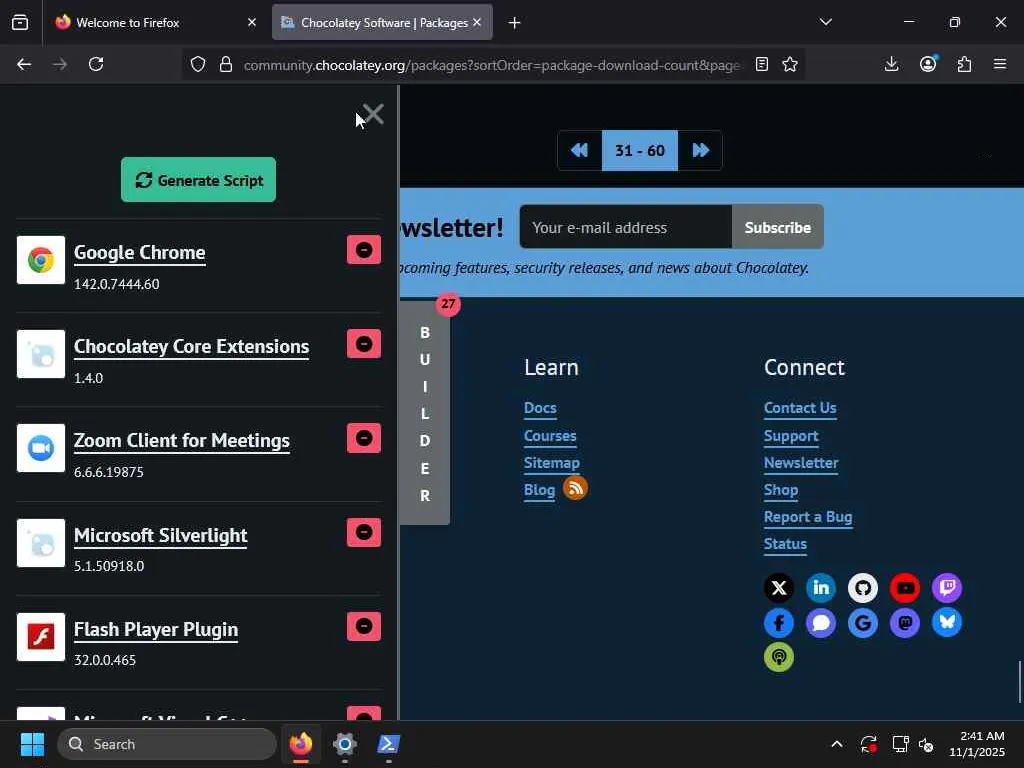
Task: Open the Google Chrome package link
Action: [140, 252]
